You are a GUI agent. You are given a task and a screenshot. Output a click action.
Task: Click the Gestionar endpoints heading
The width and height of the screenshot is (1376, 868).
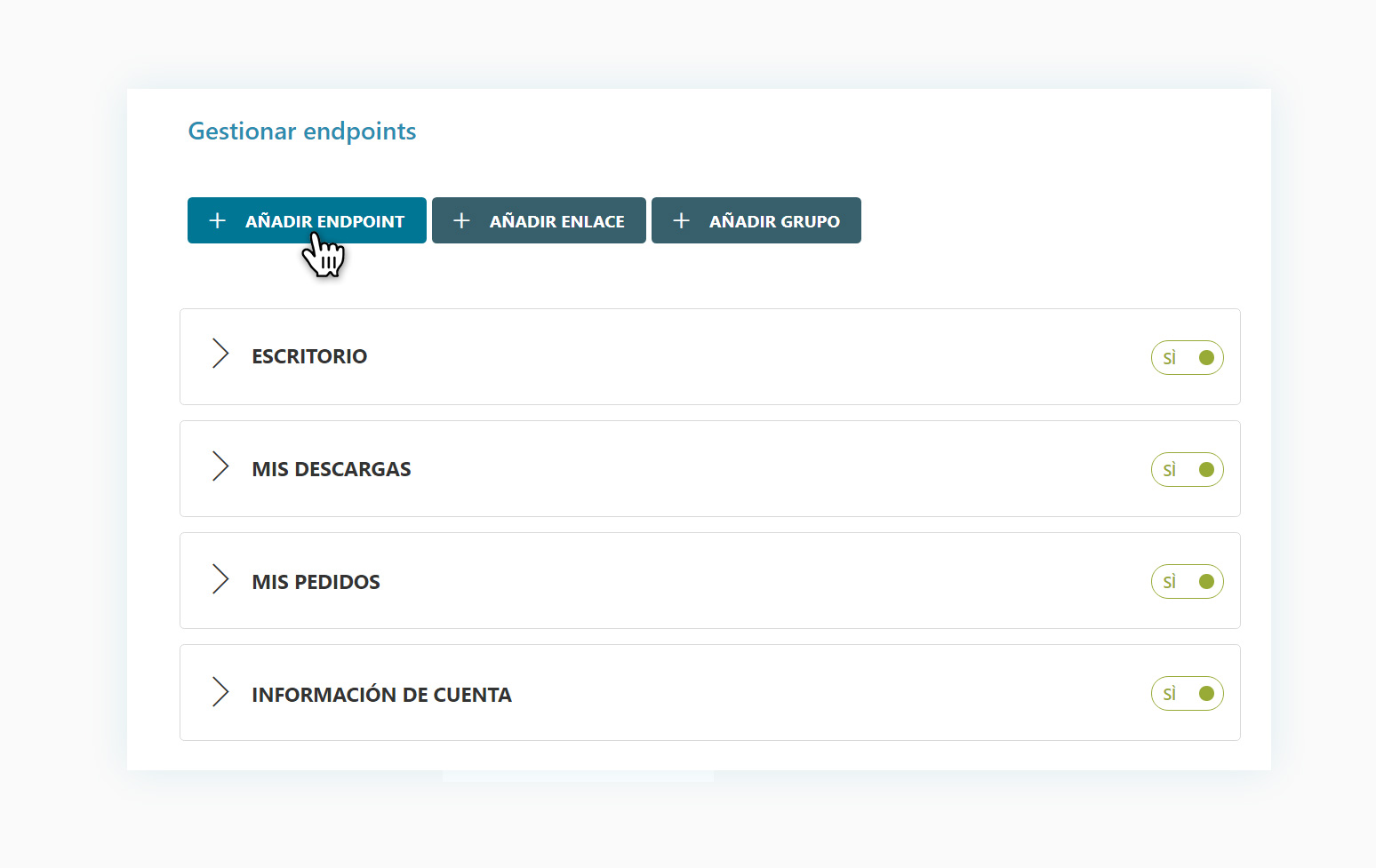click(302, 131)
